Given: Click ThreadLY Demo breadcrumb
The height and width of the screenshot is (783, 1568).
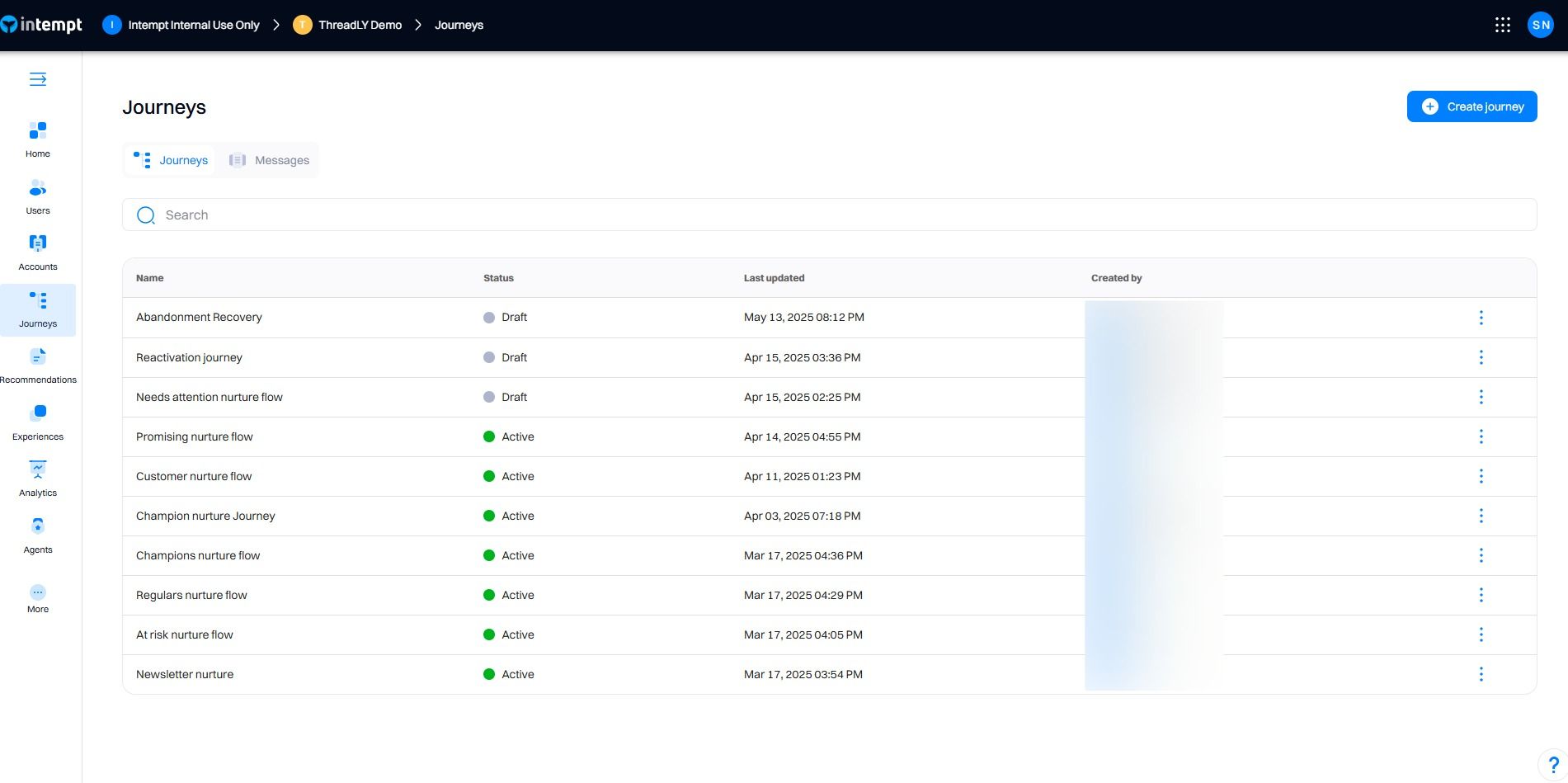Looking at the screenshot, I should [x=347, y=25].
